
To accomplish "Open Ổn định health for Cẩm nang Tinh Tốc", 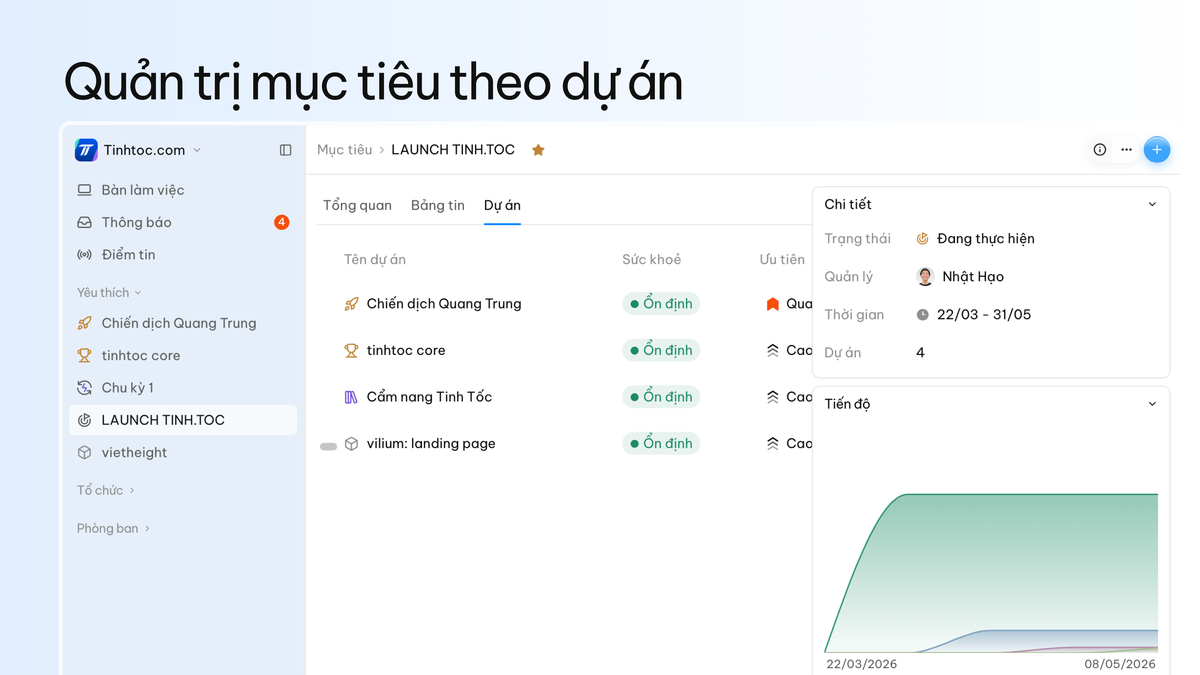I will pyautogui.click(x=661, y=397).
